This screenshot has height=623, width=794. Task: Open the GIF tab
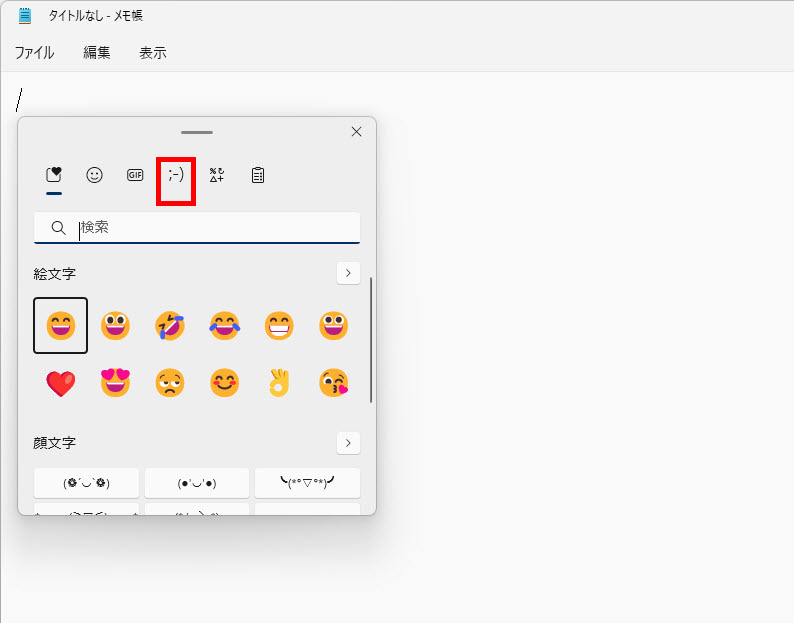[x=135, y=175]
